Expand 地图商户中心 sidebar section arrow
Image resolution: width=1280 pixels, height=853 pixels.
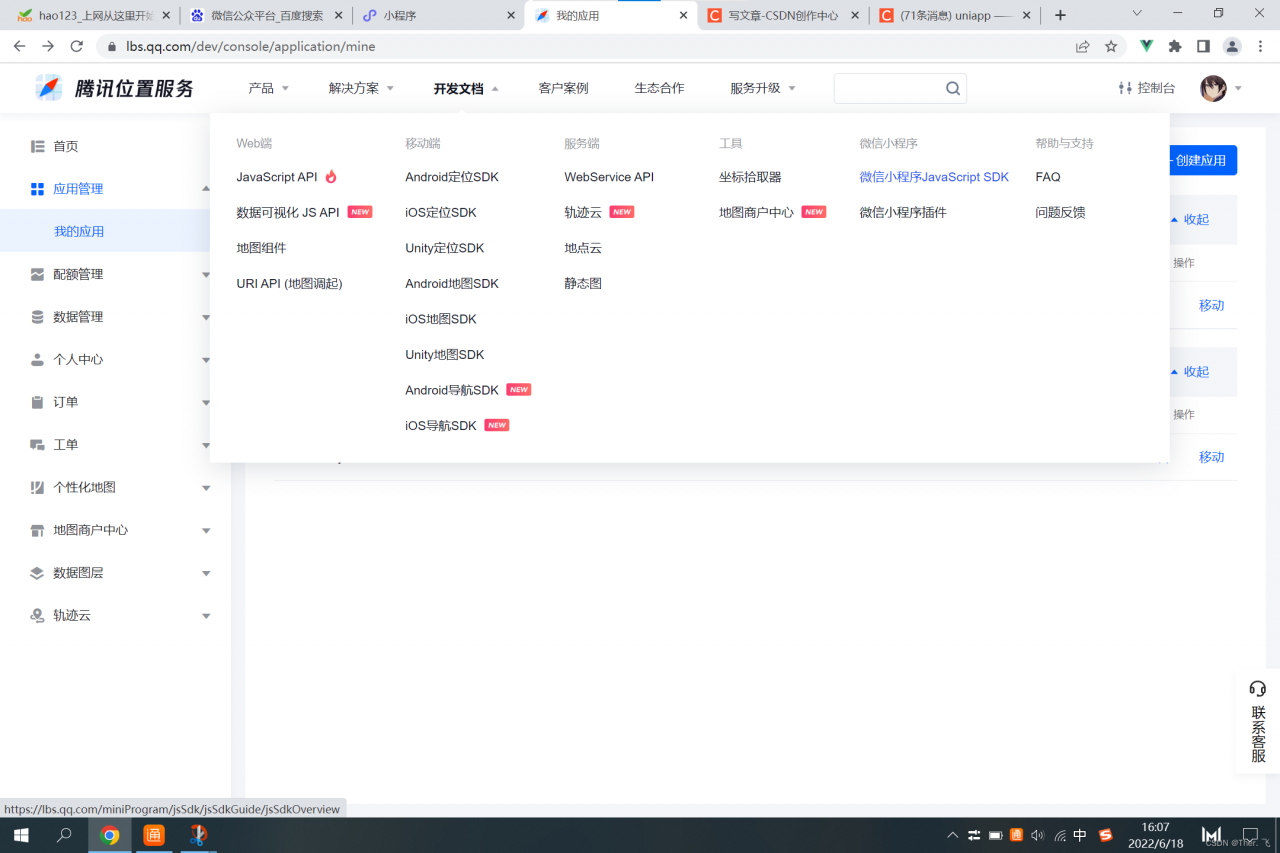click(206, 531)
